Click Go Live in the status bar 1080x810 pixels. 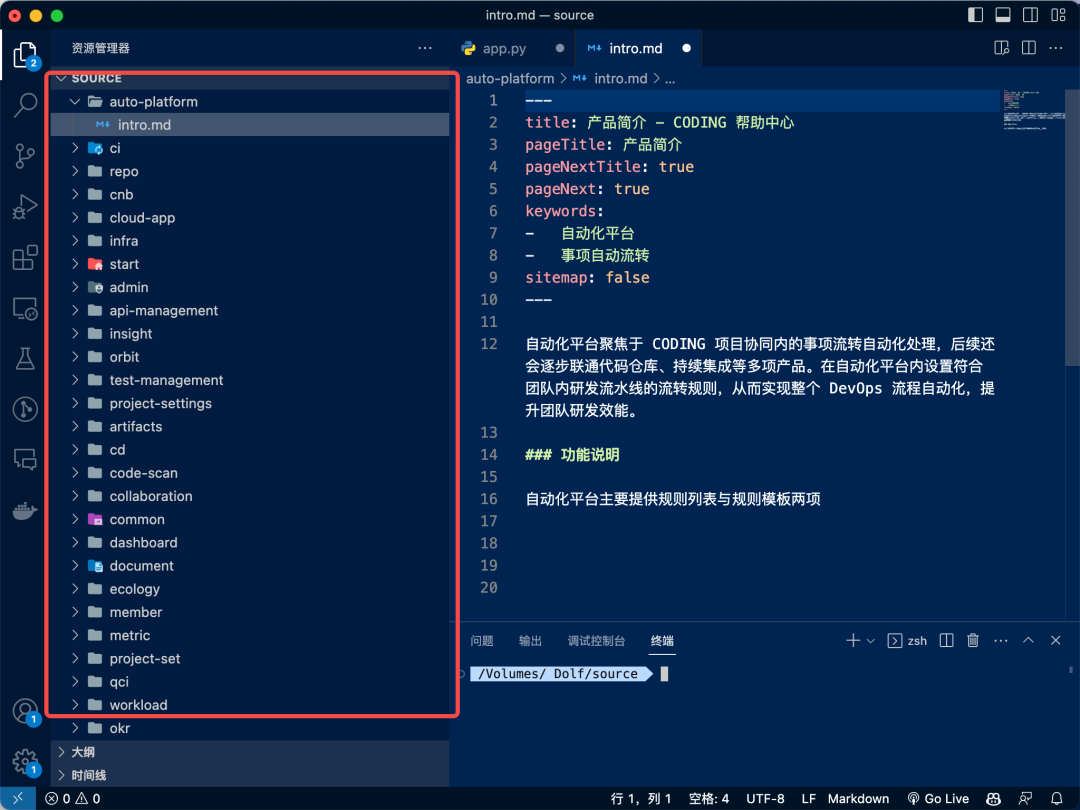click(938, 798)
